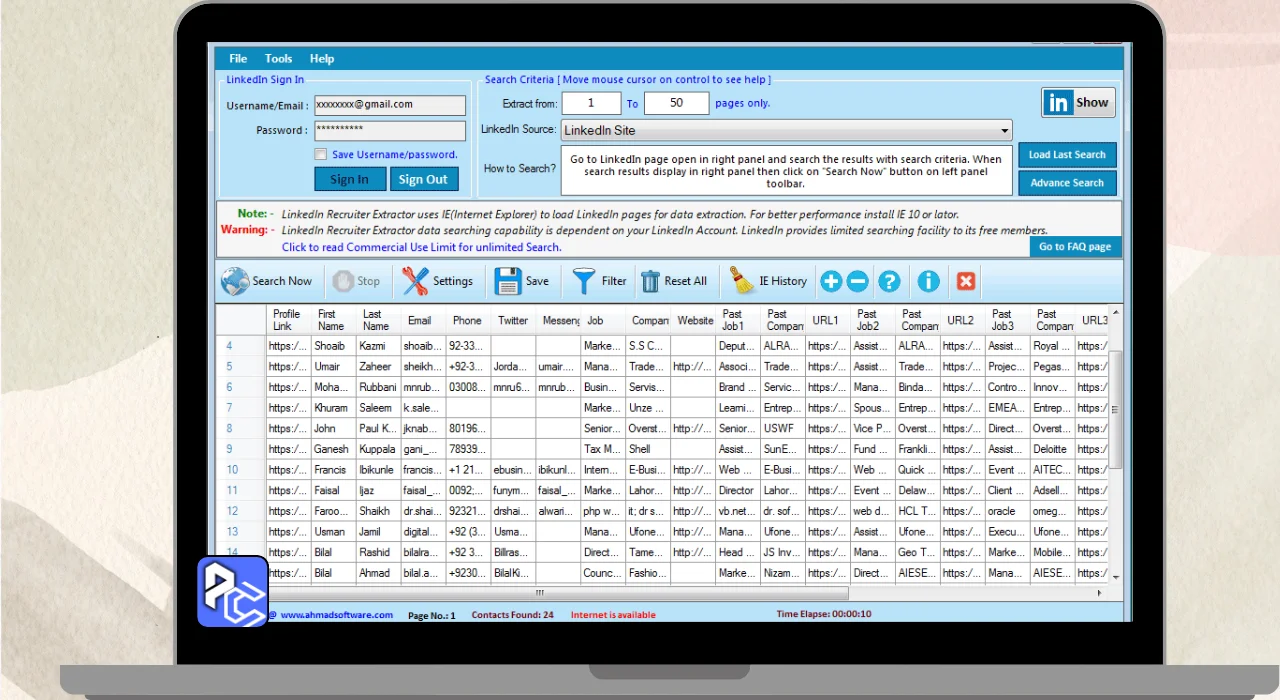Open Settings with the wrench icon
The image size is (1280, 700).
point(415,282)
